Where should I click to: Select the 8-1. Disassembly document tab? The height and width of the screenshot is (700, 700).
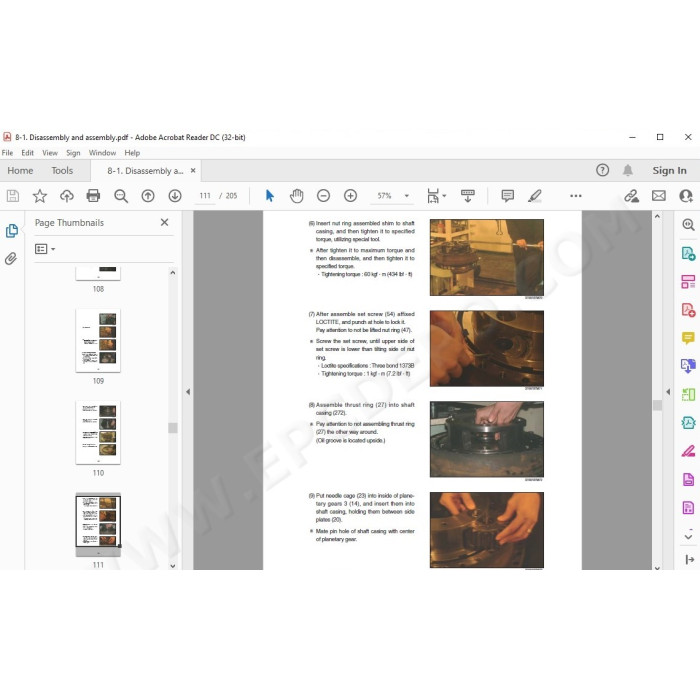[x=145, y=171]
